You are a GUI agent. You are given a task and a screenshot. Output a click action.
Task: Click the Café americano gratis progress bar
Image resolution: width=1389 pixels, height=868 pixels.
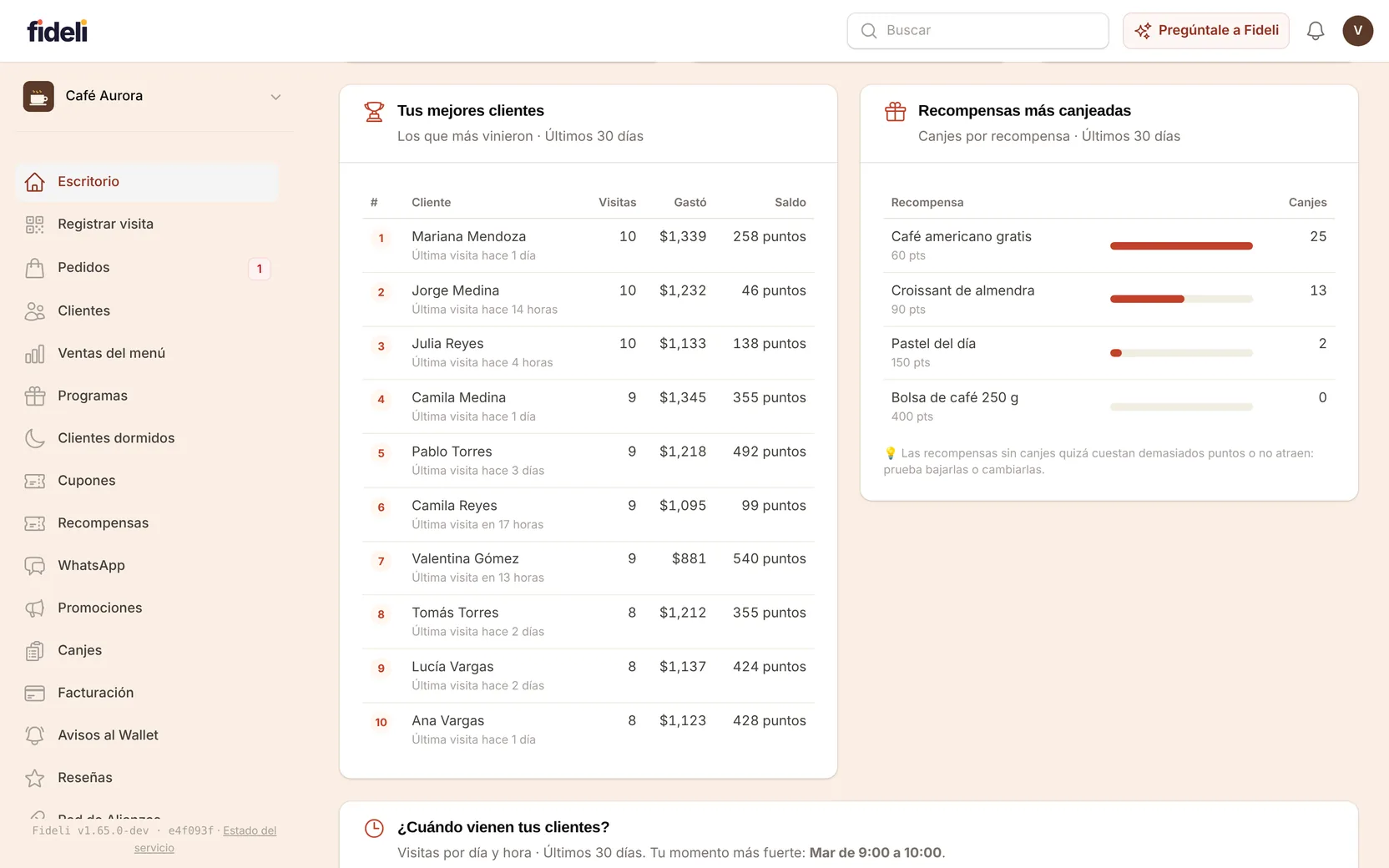coord(1181,246)
